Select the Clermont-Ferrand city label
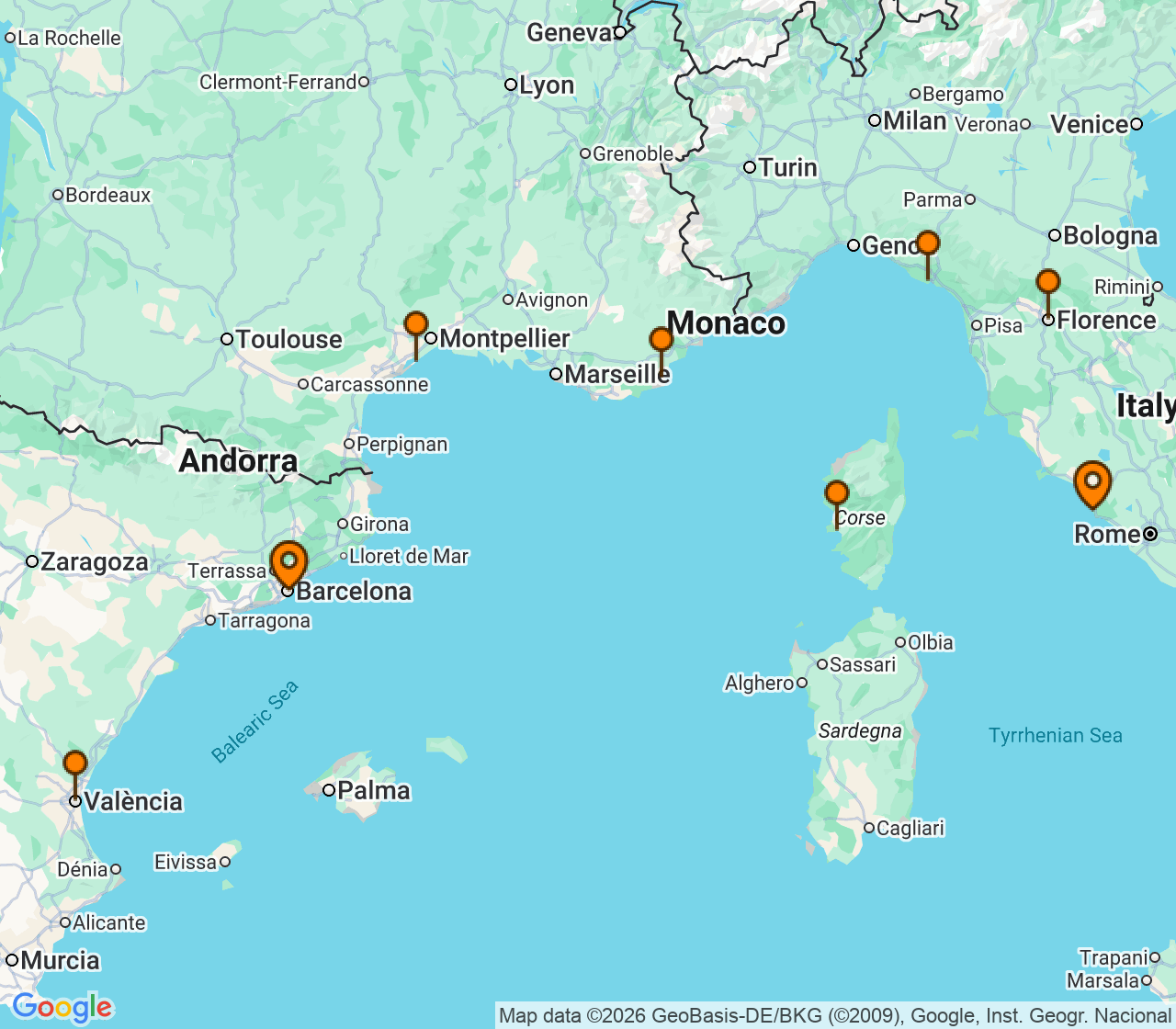The width and height of the screenshot is (1176, 1029). click(x=278, y=82)
